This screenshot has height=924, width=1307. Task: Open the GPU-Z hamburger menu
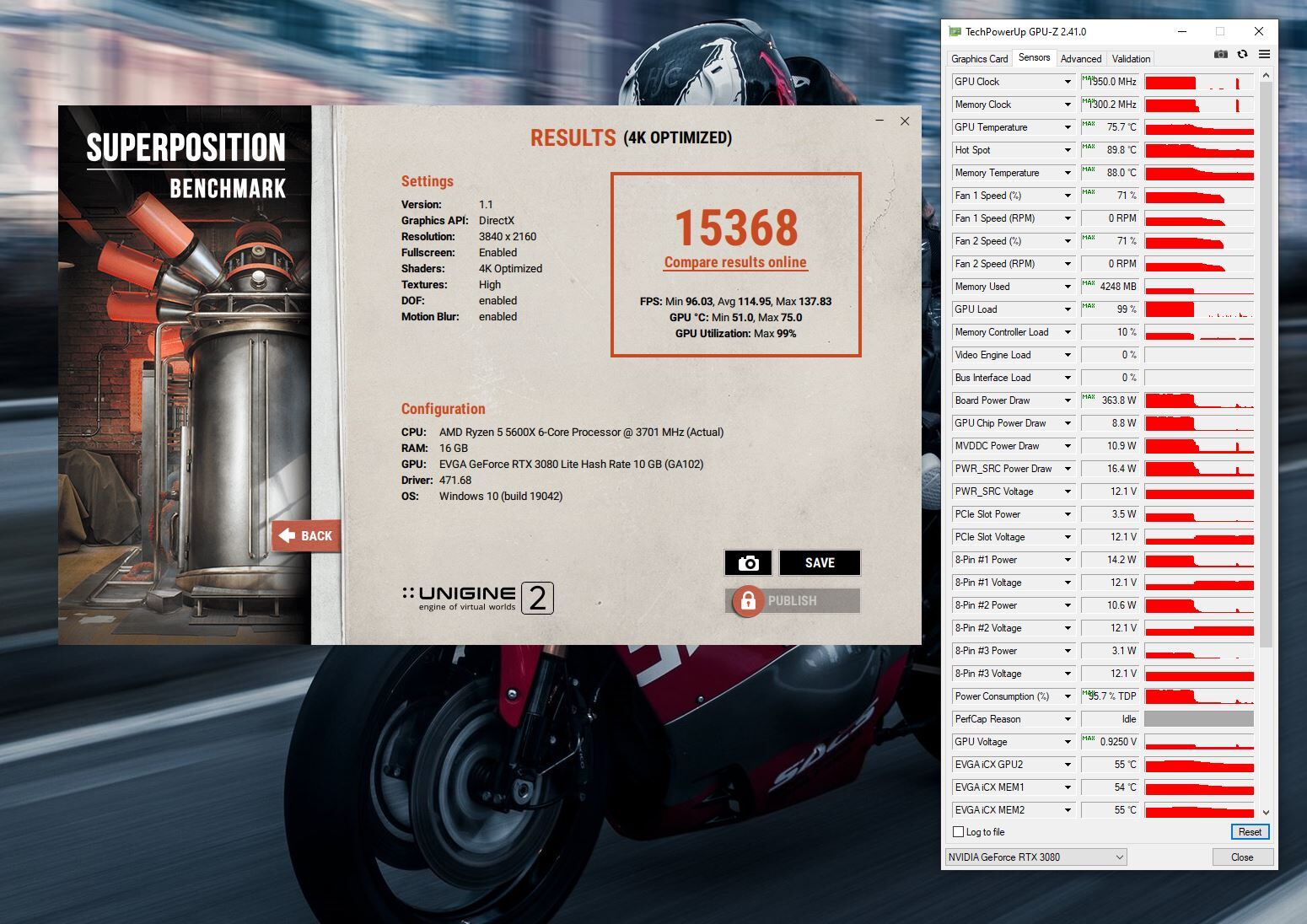point(1264,54)
